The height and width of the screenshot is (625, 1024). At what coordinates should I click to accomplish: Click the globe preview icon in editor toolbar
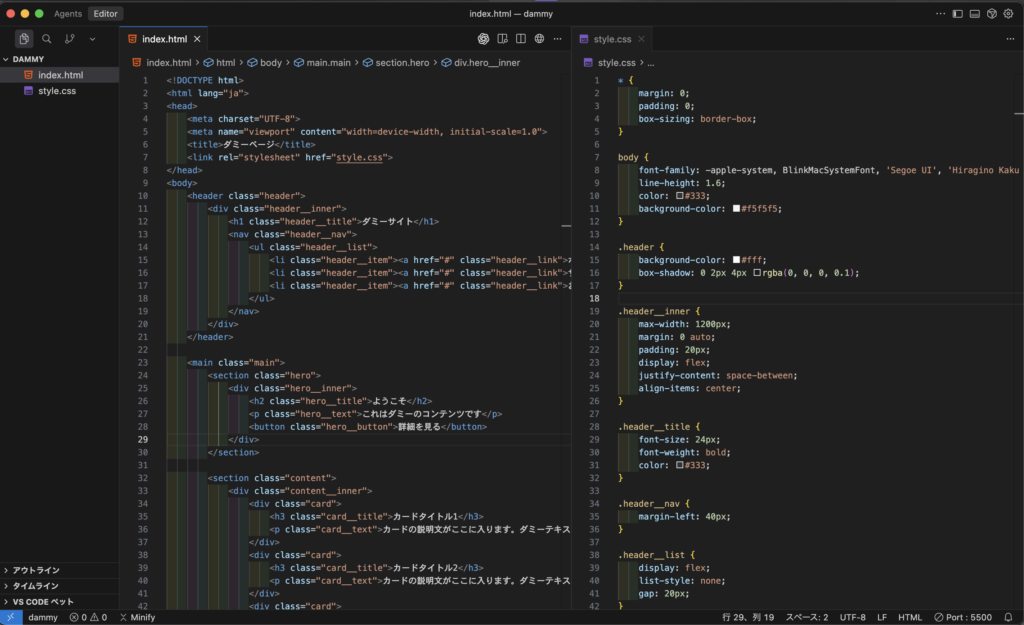coord(539,39)
